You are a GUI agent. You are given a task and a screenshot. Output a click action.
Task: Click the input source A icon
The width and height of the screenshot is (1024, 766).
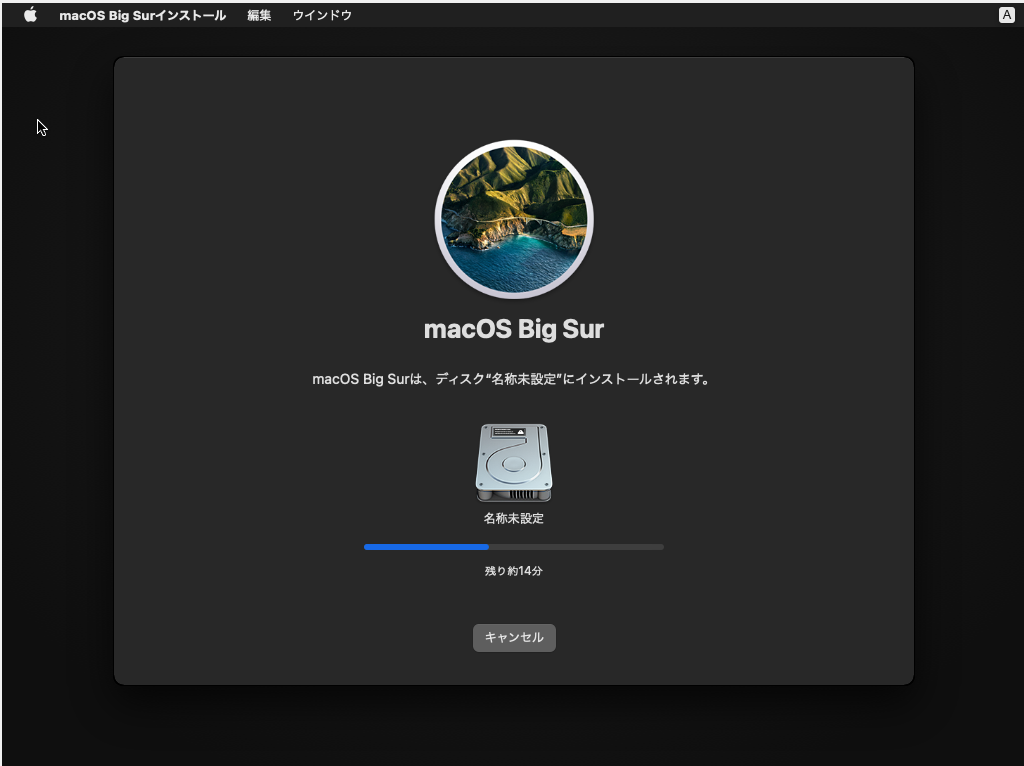click(1006, 15)
